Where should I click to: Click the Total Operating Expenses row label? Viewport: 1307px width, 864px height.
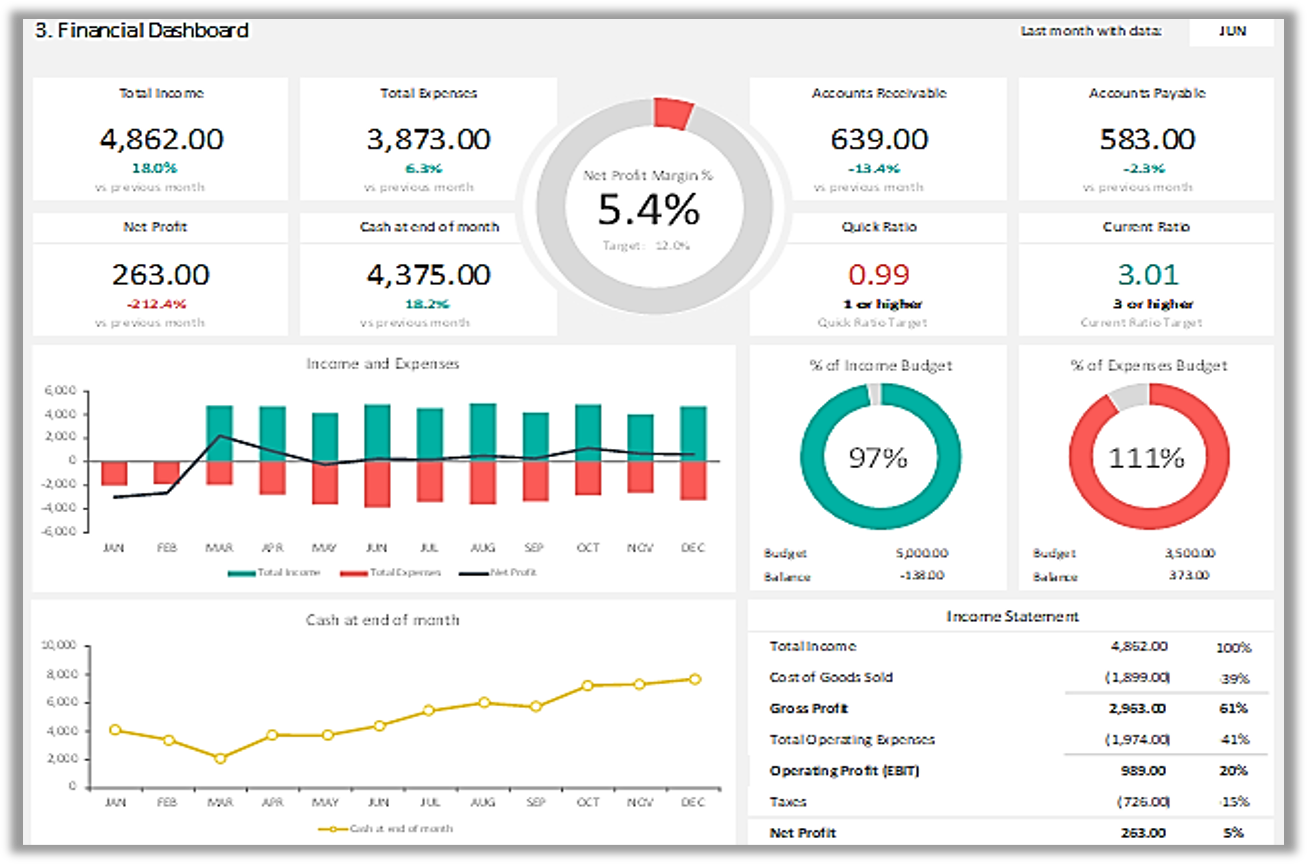click(852, 740)
